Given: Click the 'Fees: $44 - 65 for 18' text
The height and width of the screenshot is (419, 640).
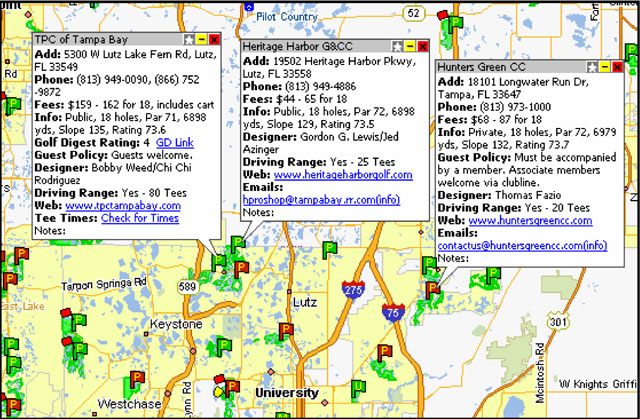Looking at the screenshot, I should pos(295,99).
